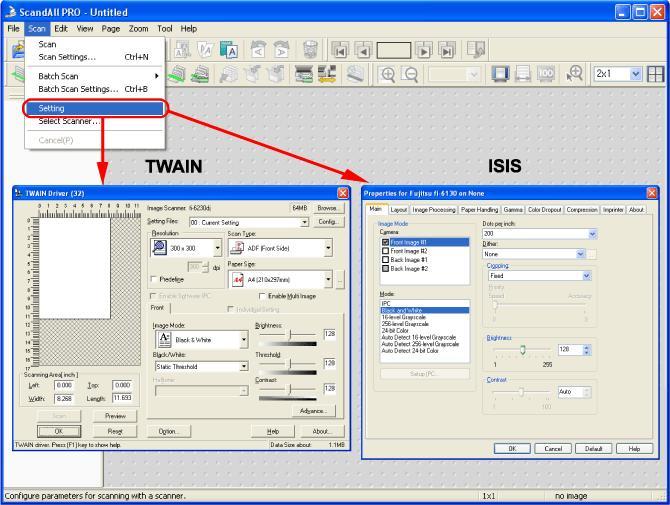This screenshot has height=505, width=670.
Task: Enable the Multi Image checkbox
Action: click(262, 296)
